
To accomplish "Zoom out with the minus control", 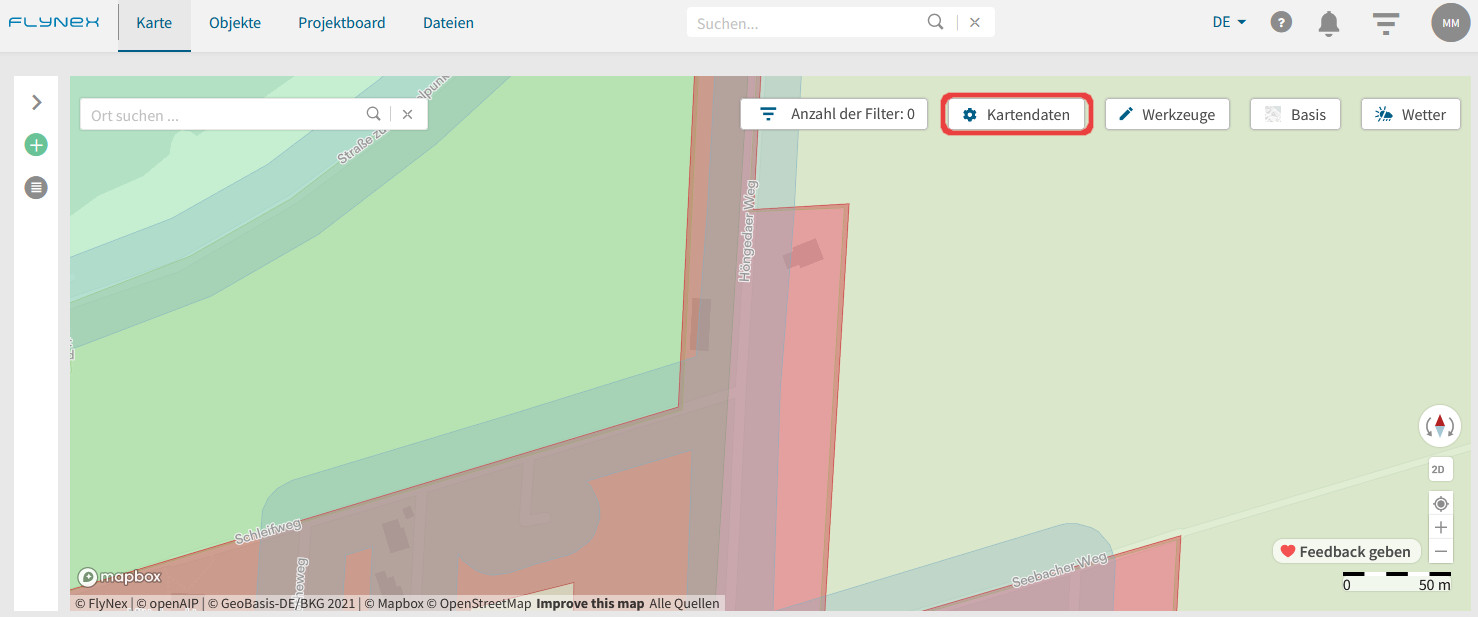I will 1440,551.
